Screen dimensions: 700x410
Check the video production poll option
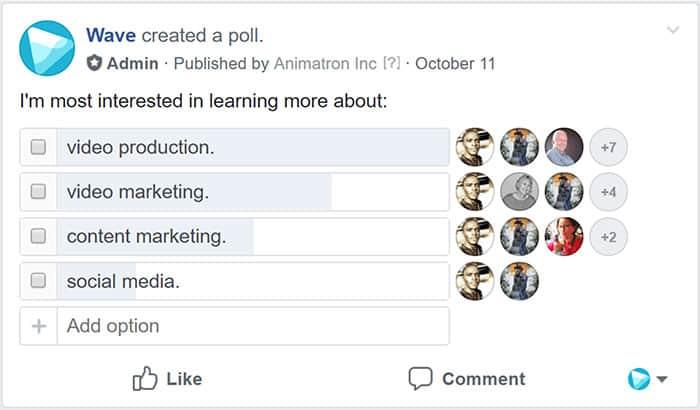[x=38, y=147]
